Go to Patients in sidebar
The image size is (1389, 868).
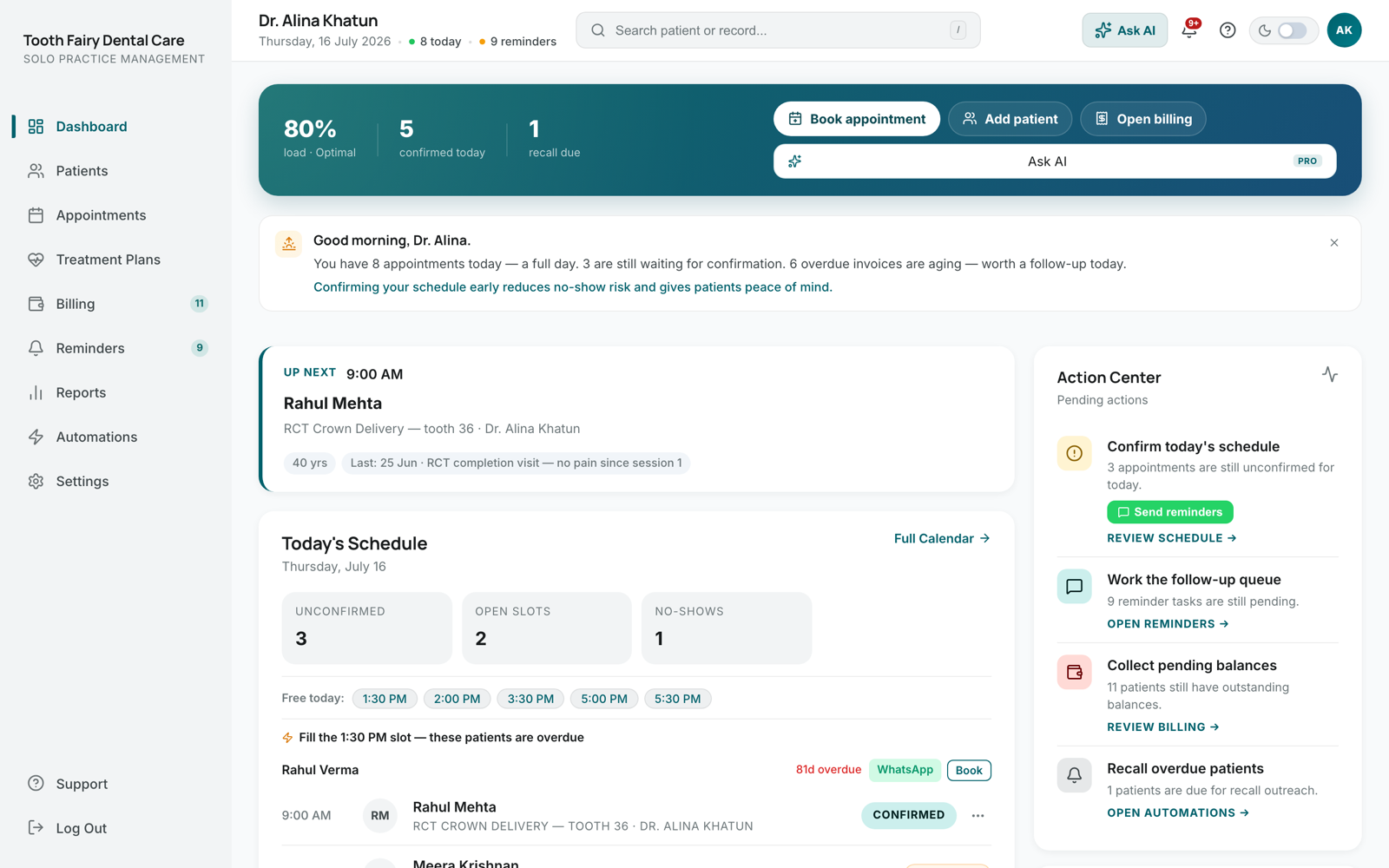(115, 171)
